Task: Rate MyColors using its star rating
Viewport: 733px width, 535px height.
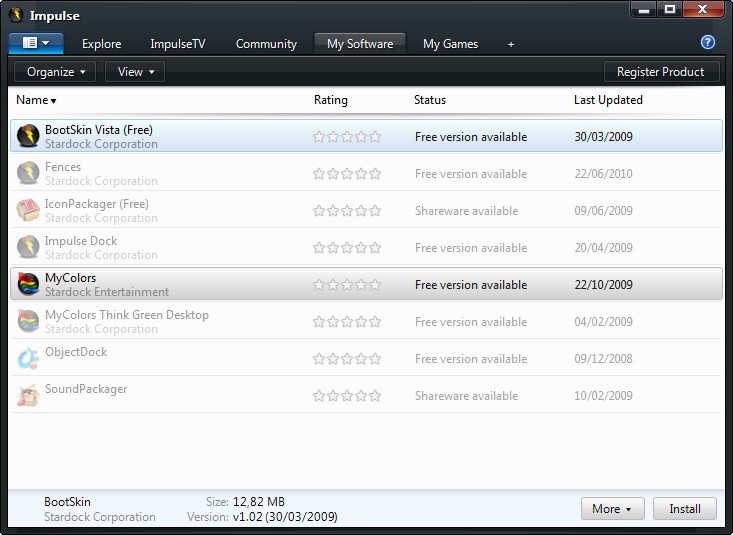Action: click(x=347, y=284)
